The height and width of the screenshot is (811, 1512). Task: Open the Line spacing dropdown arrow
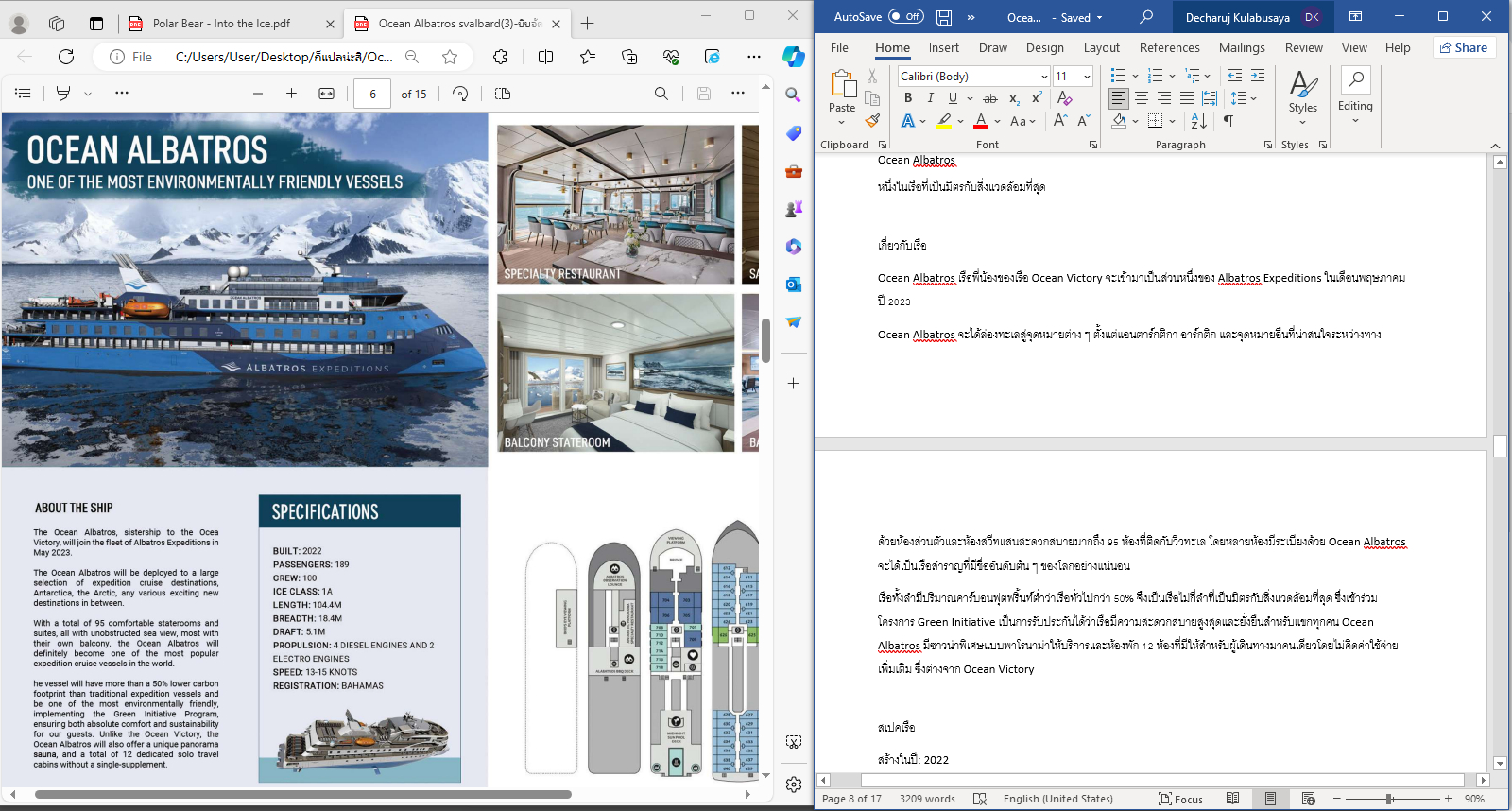pyautogui.click(x=1254, y=98)
